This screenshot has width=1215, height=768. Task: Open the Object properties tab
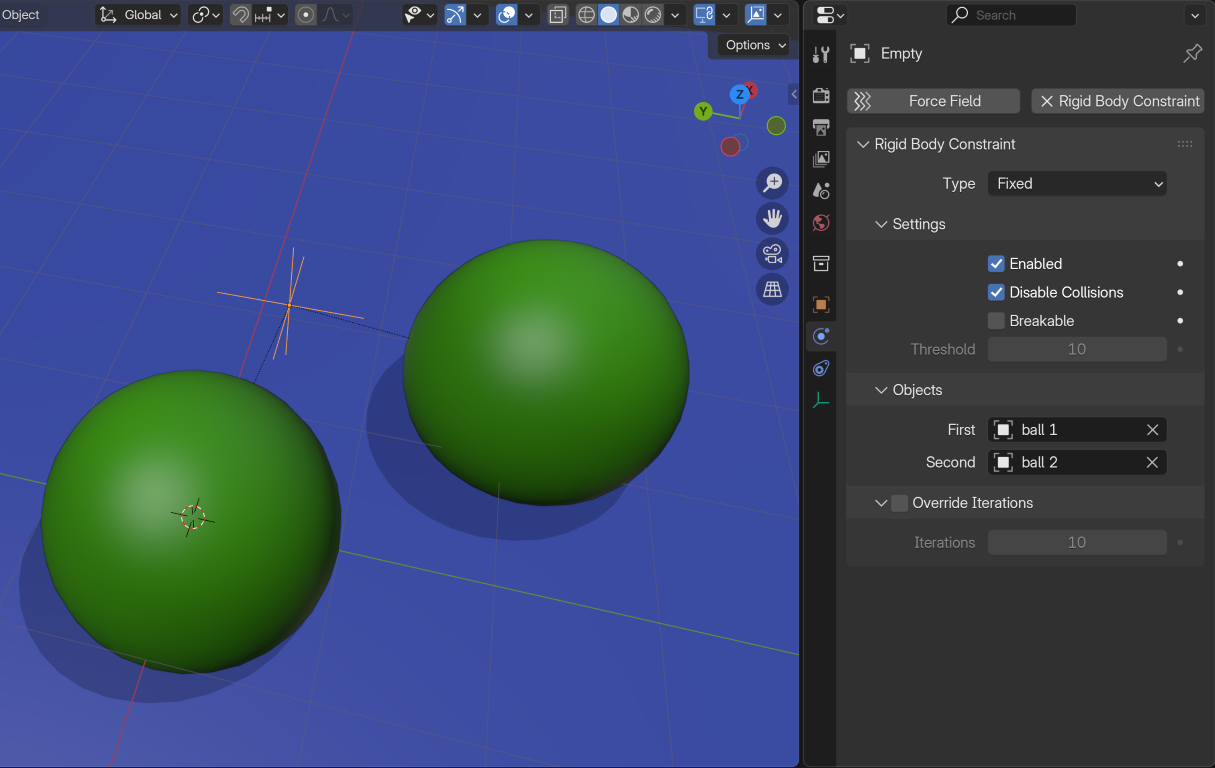(x=820, y=305)
